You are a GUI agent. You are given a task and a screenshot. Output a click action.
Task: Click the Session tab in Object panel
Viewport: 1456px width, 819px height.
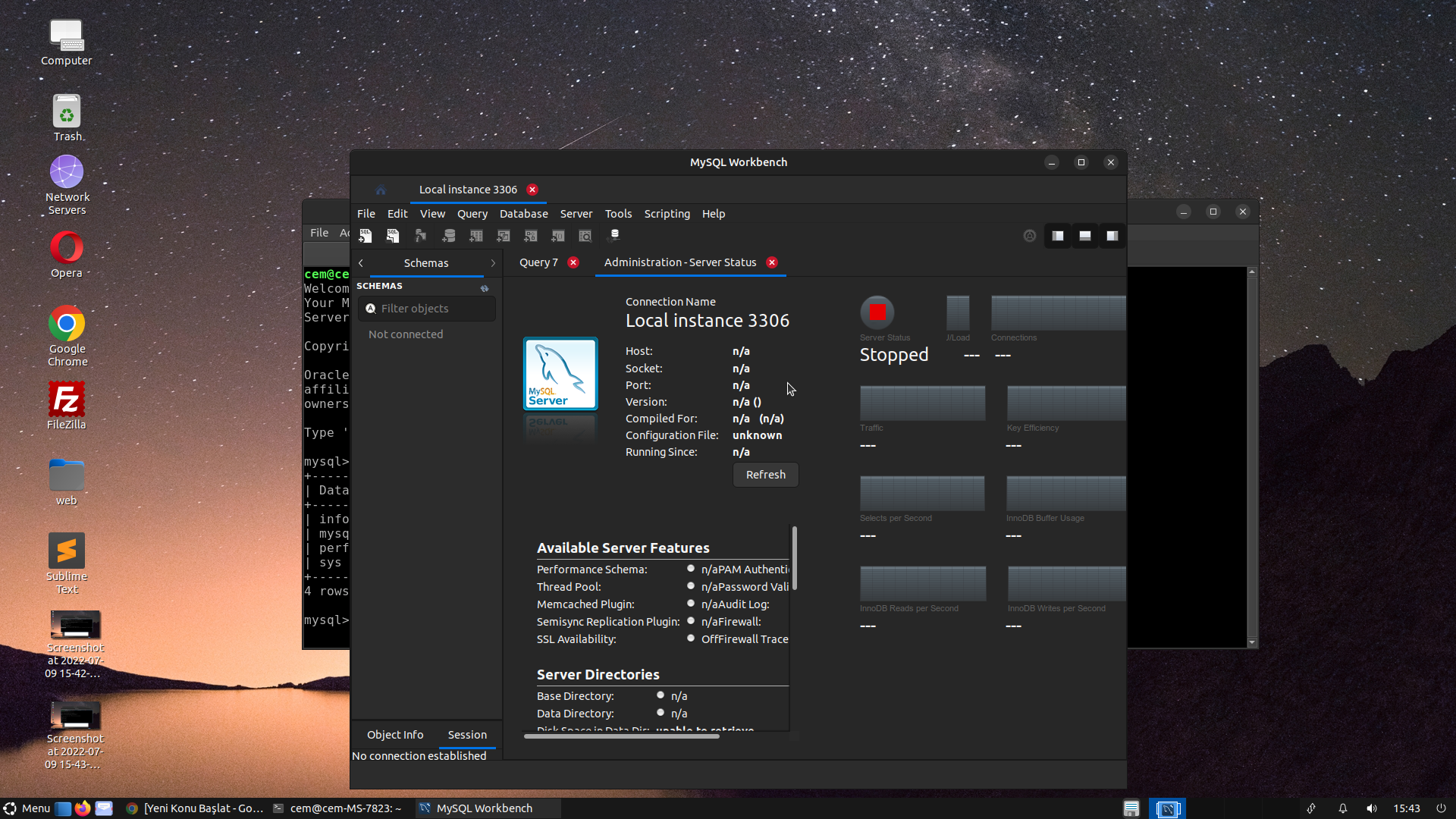pos(467,735)
